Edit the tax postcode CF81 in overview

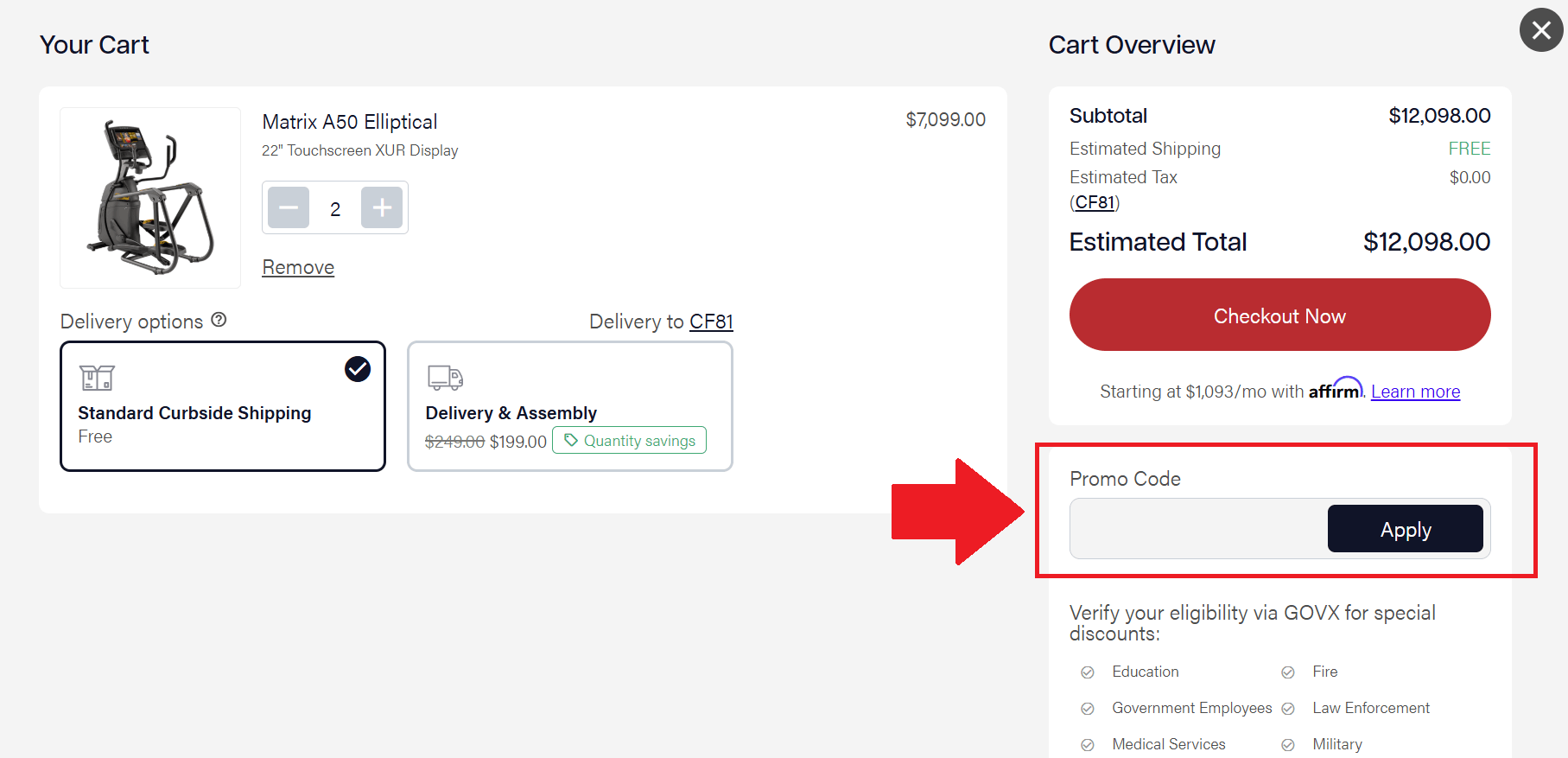coord(1095,202)
